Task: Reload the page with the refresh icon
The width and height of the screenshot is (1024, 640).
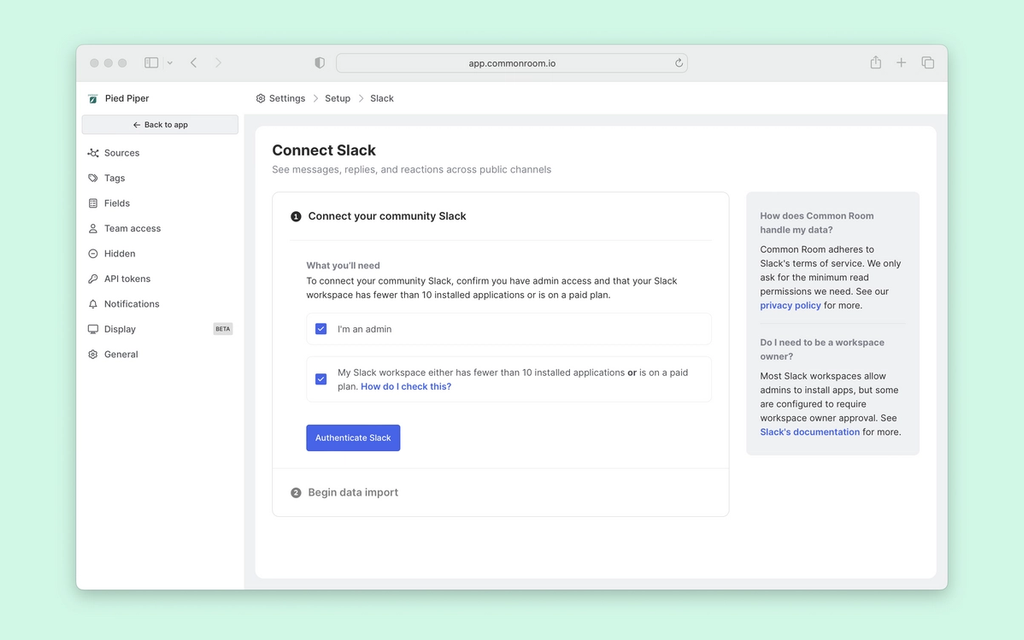Action: (x=679, y=63)
